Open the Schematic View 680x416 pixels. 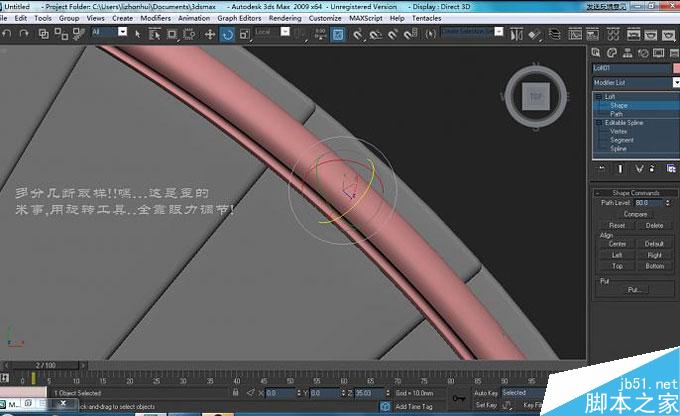[592, 34]
